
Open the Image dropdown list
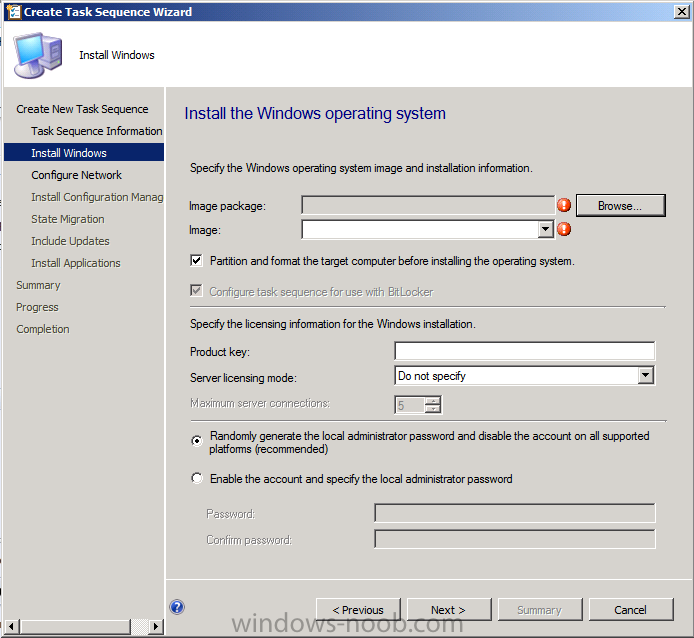click(545, 229)
